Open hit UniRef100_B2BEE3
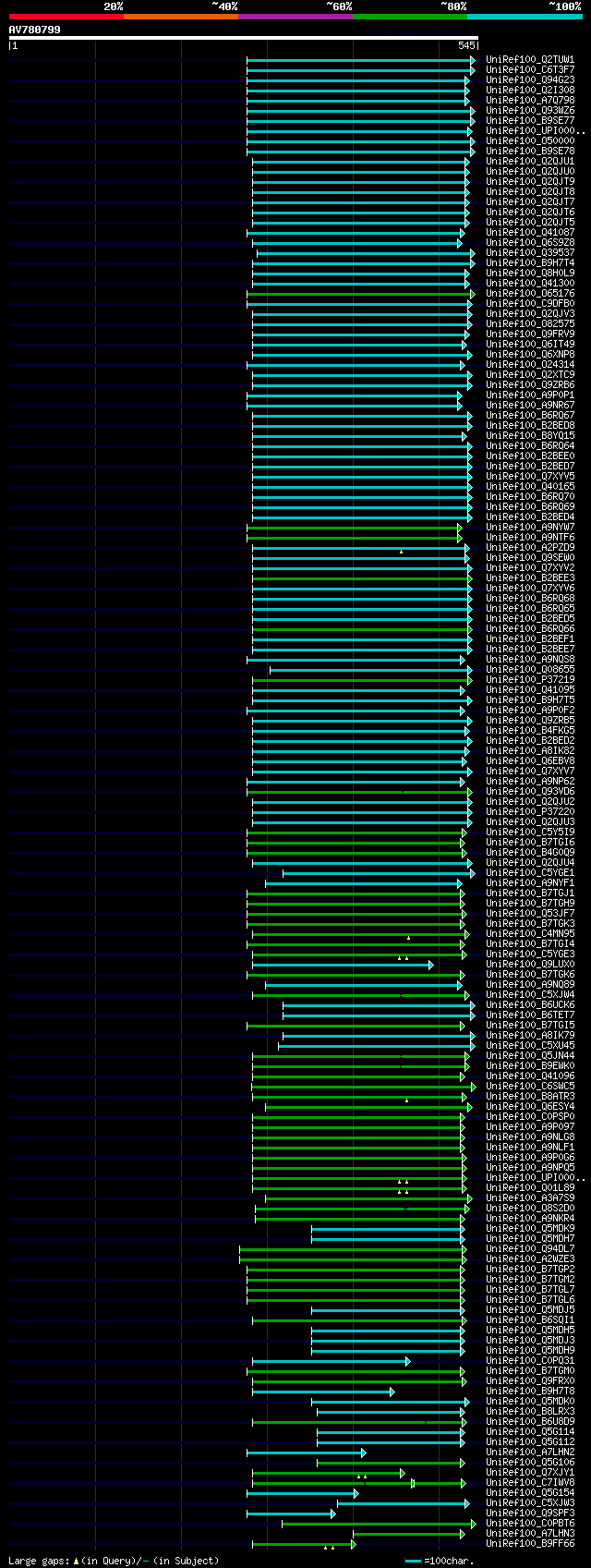The height and width of the screenshot is (1568, 591). [530, 577]
